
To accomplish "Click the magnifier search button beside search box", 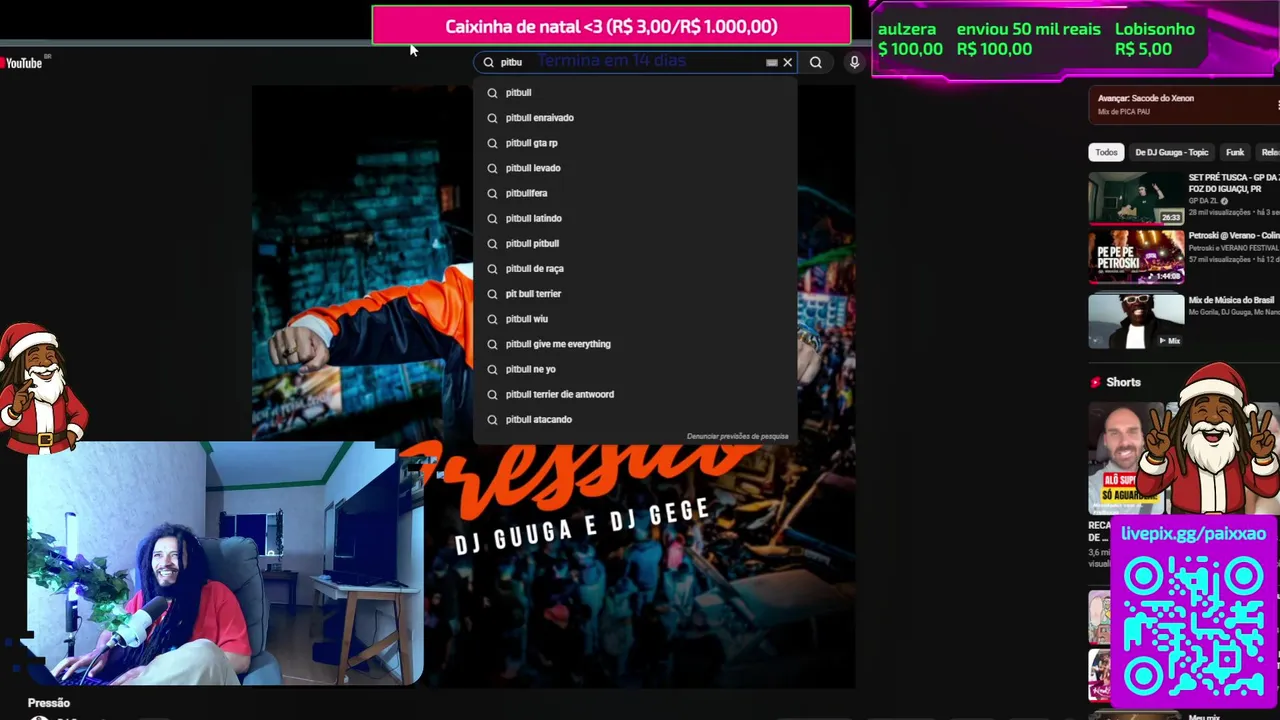I will (x=816, y=62).
